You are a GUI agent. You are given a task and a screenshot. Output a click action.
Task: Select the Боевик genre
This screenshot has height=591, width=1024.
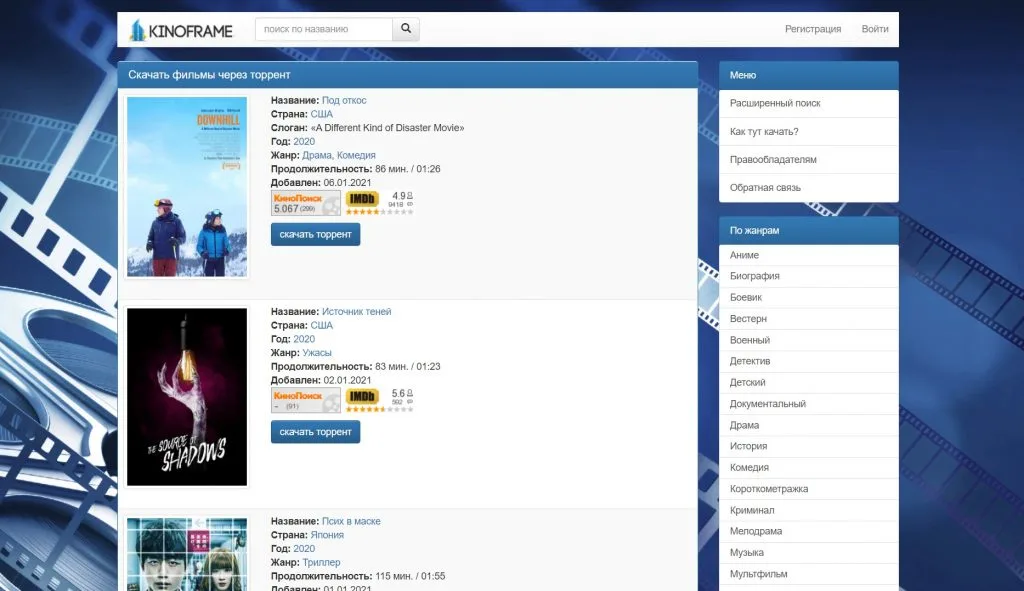click(x=808, y=297)
